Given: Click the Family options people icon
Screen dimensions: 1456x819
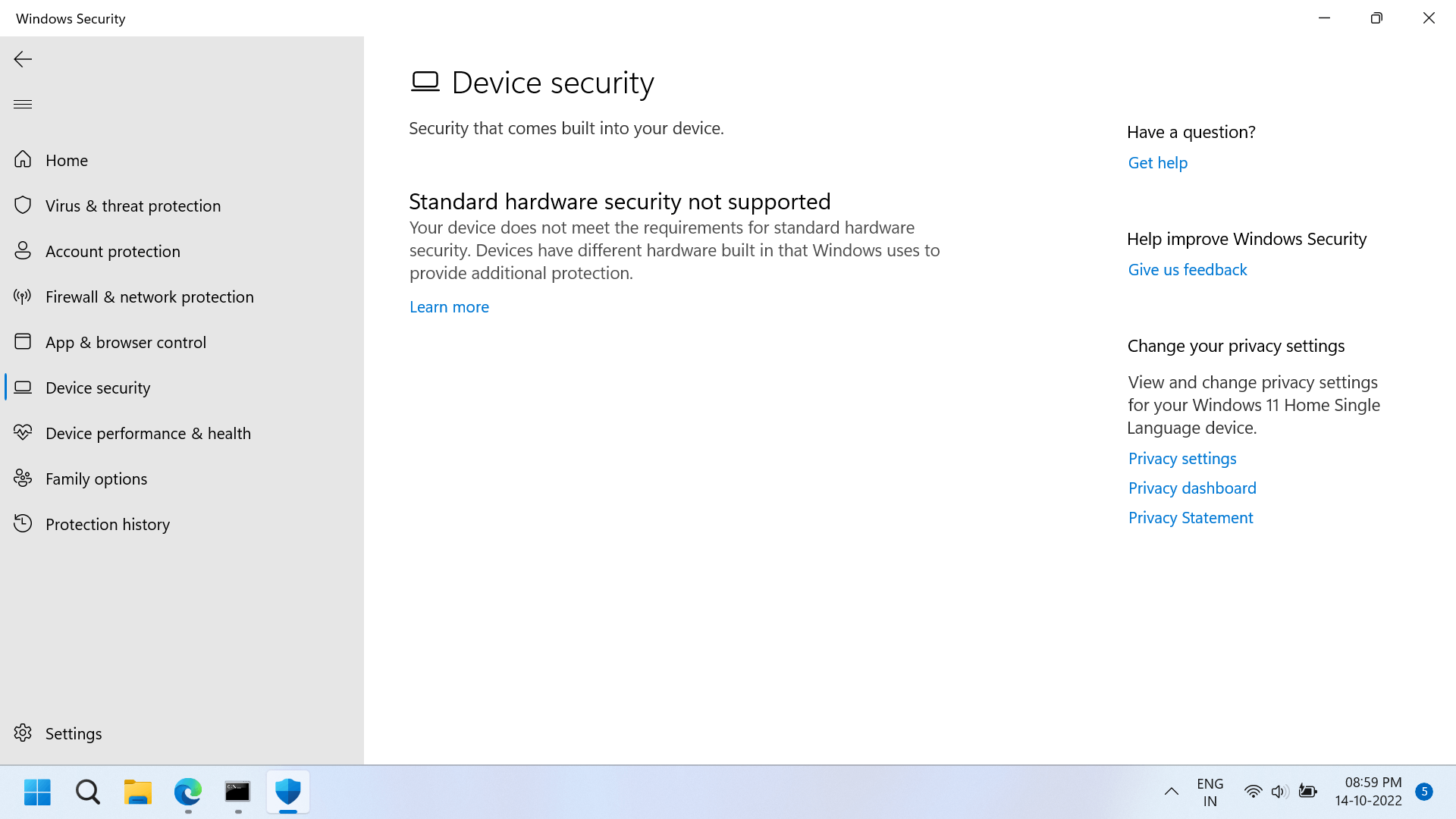Looking at the screenshot, I should 23,479.
